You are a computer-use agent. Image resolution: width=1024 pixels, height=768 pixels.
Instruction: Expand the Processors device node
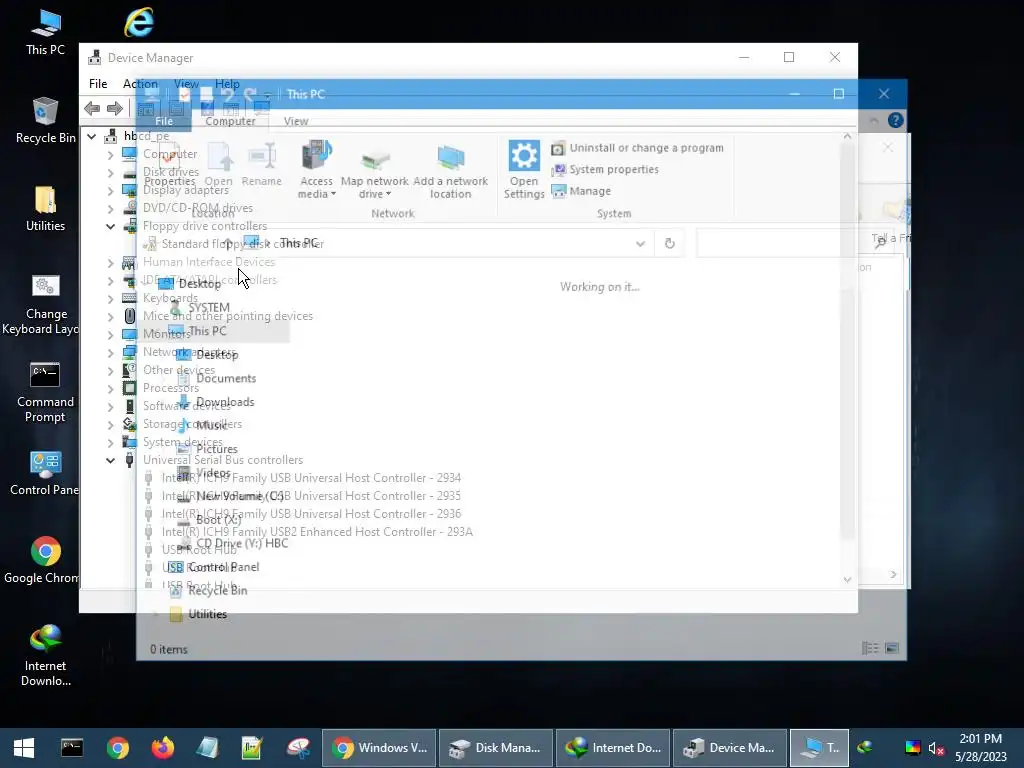click(110, 389)
